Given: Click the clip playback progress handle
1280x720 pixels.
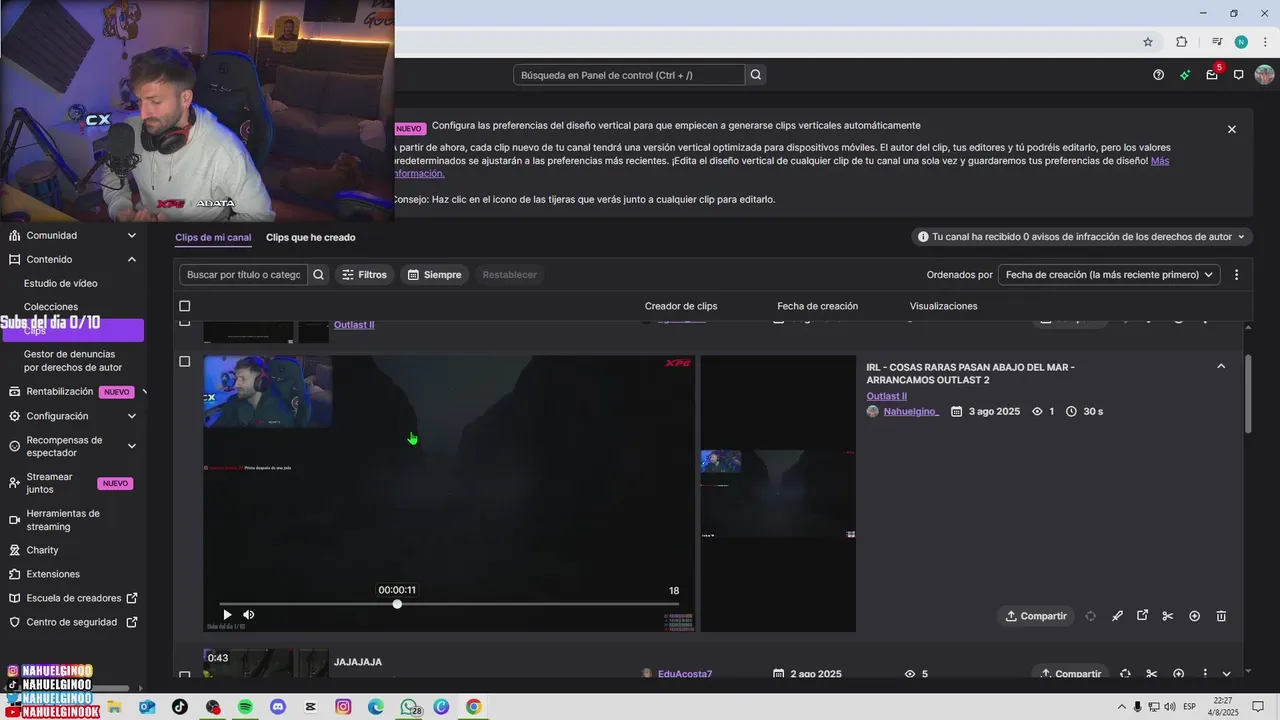Looking at the screenshot, I should (x=397, y=604).
